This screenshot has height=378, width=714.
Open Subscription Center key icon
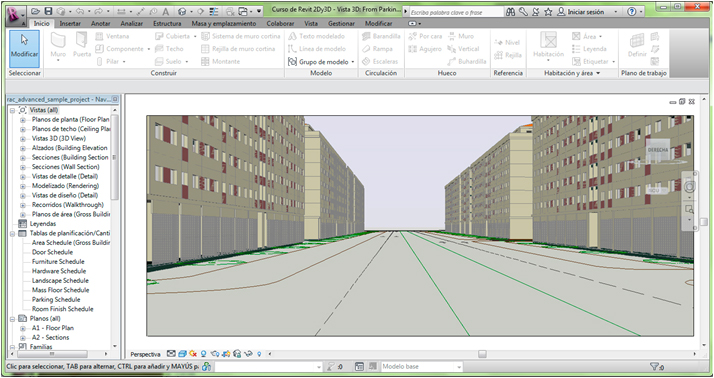(523, 12)
